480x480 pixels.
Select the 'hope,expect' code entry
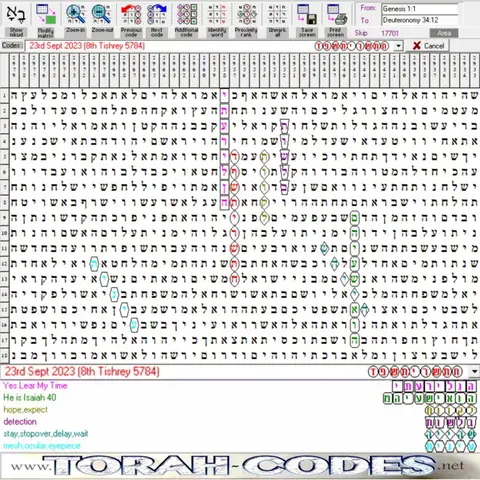click(x=26, y=410)
